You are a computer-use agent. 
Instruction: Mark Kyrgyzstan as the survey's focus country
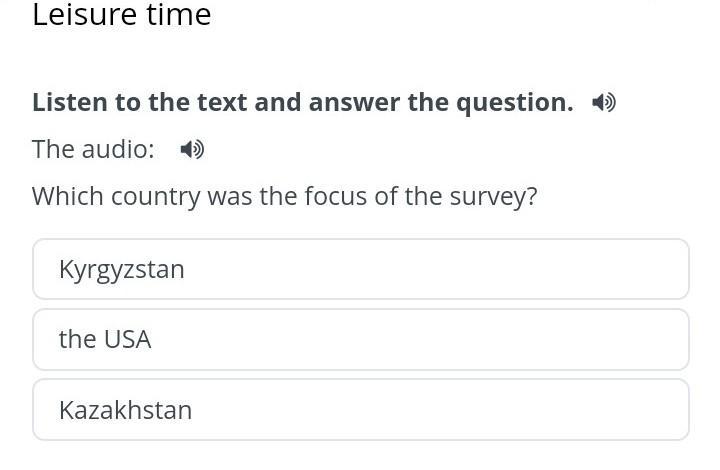click(360, 269)
